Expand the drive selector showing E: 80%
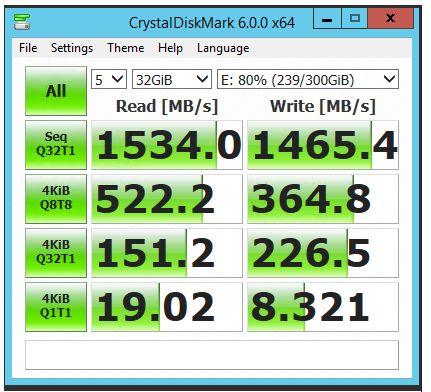Viewport: 431px width, 392px height. pos(308,79)
